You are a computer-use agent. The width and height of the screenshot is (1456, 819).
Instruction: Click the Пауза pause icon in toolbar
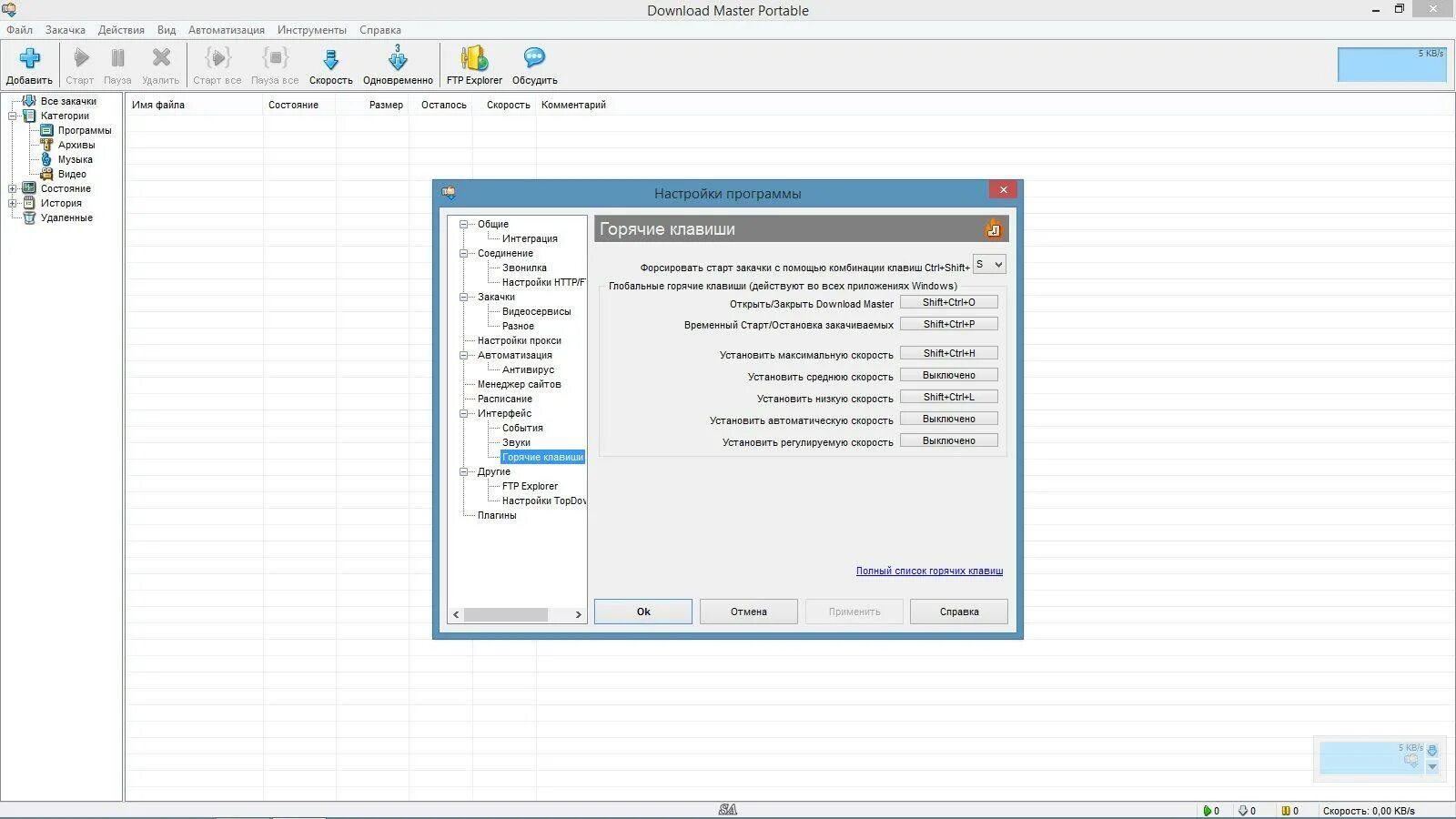(117, 58)
